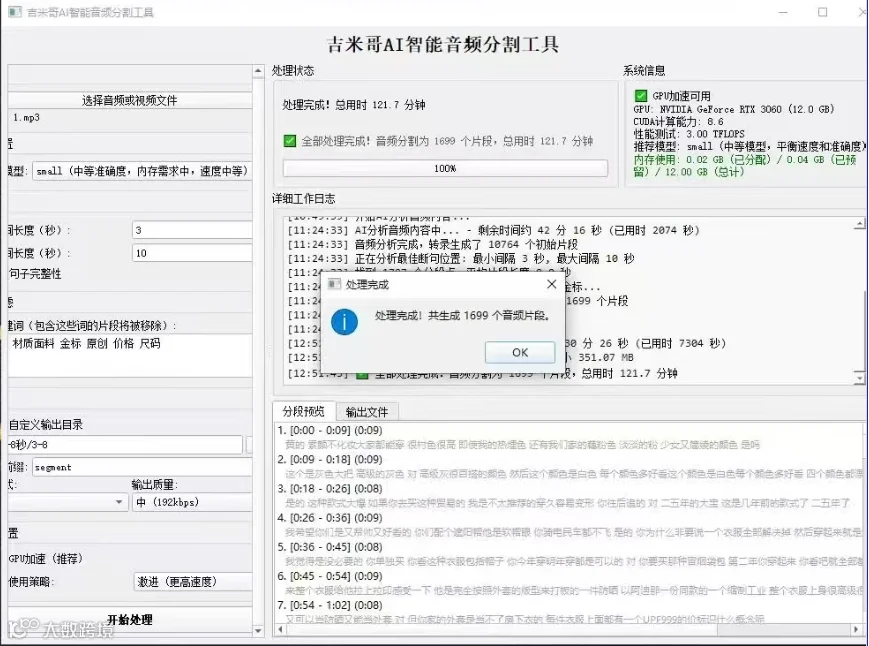
Task: Click log line 正在分析最佳断句位置
Action: point(461,258)
